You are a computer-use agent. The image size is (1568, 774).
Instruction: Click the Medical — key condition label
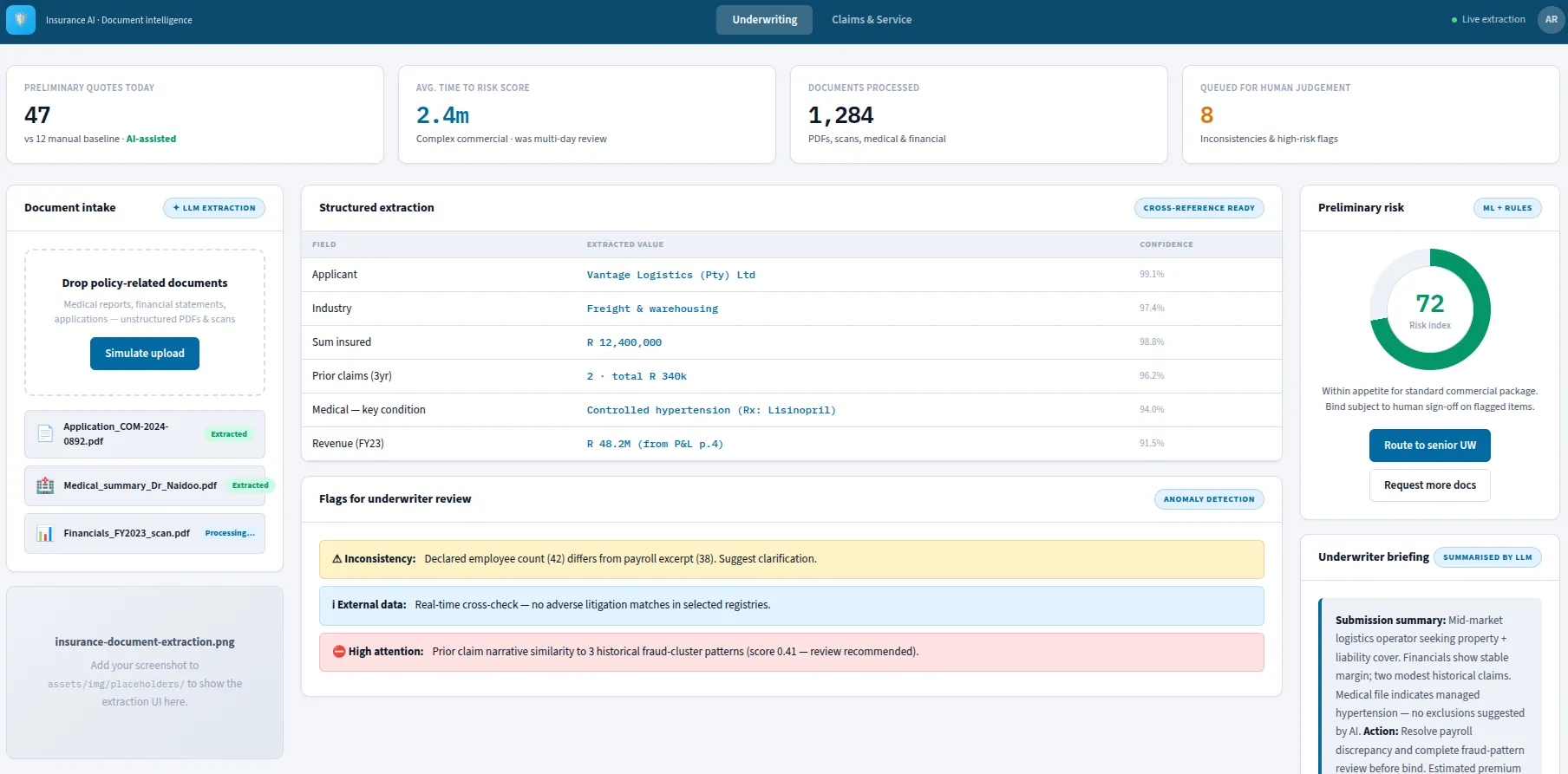click(369, 410)
